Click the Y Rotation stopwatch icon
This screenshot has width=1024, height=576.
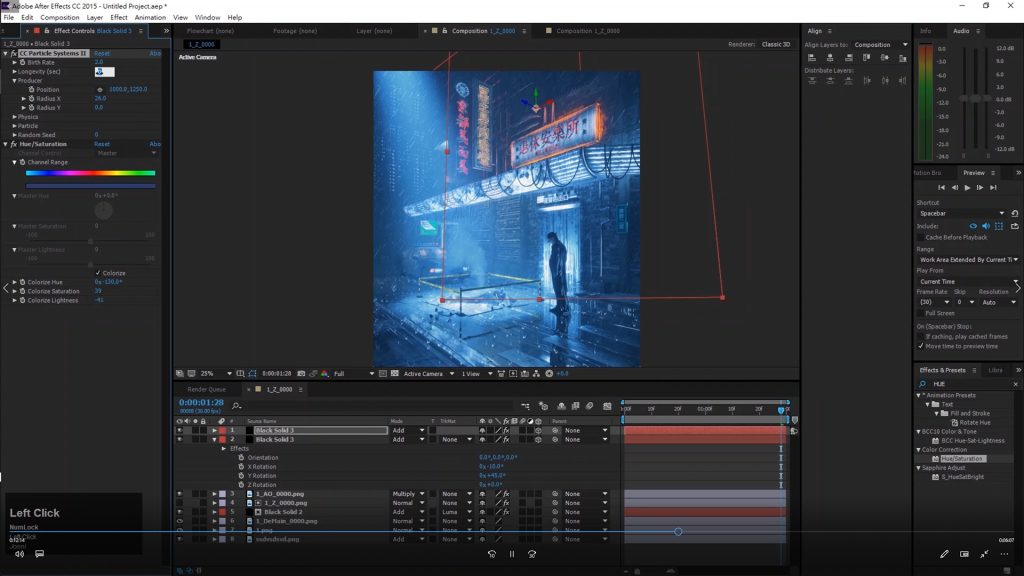click(x=241, y=475)
